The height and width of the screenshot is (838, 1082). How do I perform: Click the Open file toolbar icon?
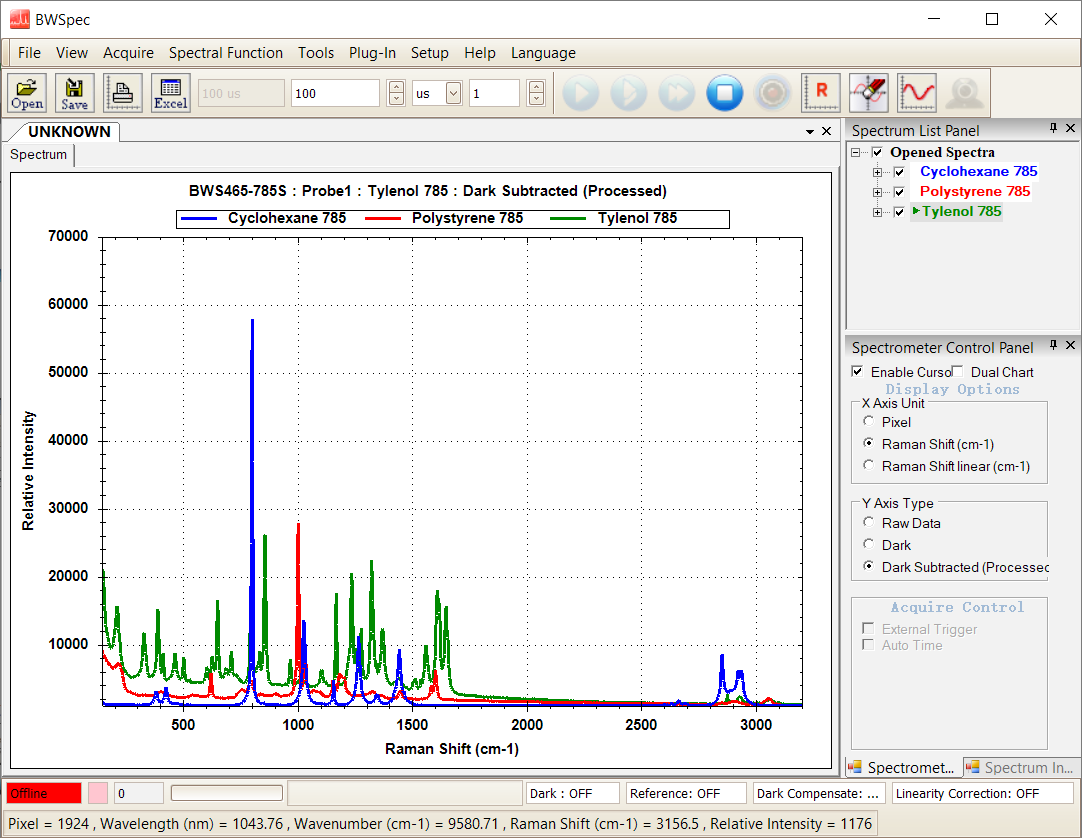pos(27,93)
